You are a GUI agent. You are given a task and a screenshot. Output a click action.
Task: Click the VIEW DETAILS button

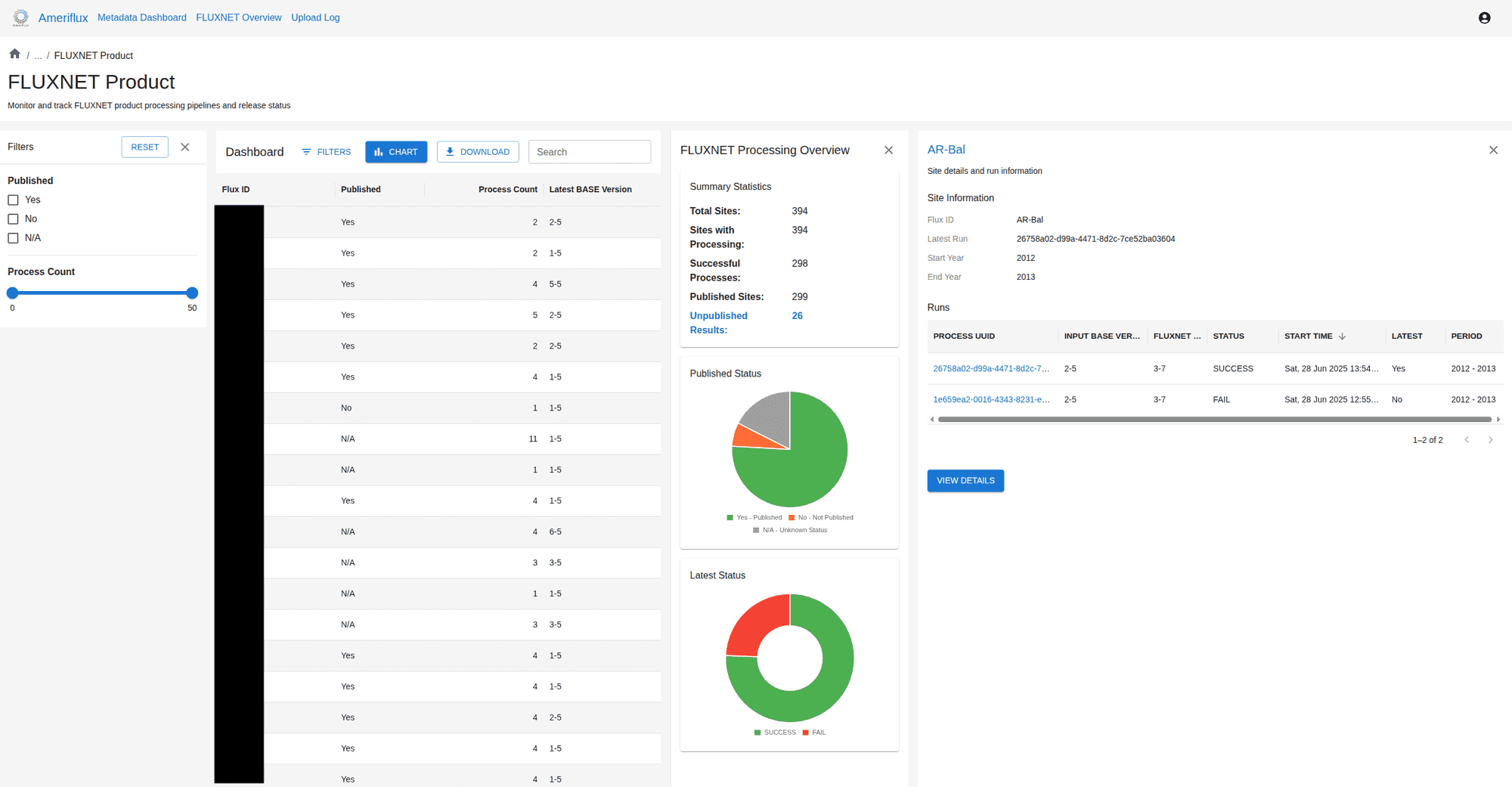tap(965, 480)
